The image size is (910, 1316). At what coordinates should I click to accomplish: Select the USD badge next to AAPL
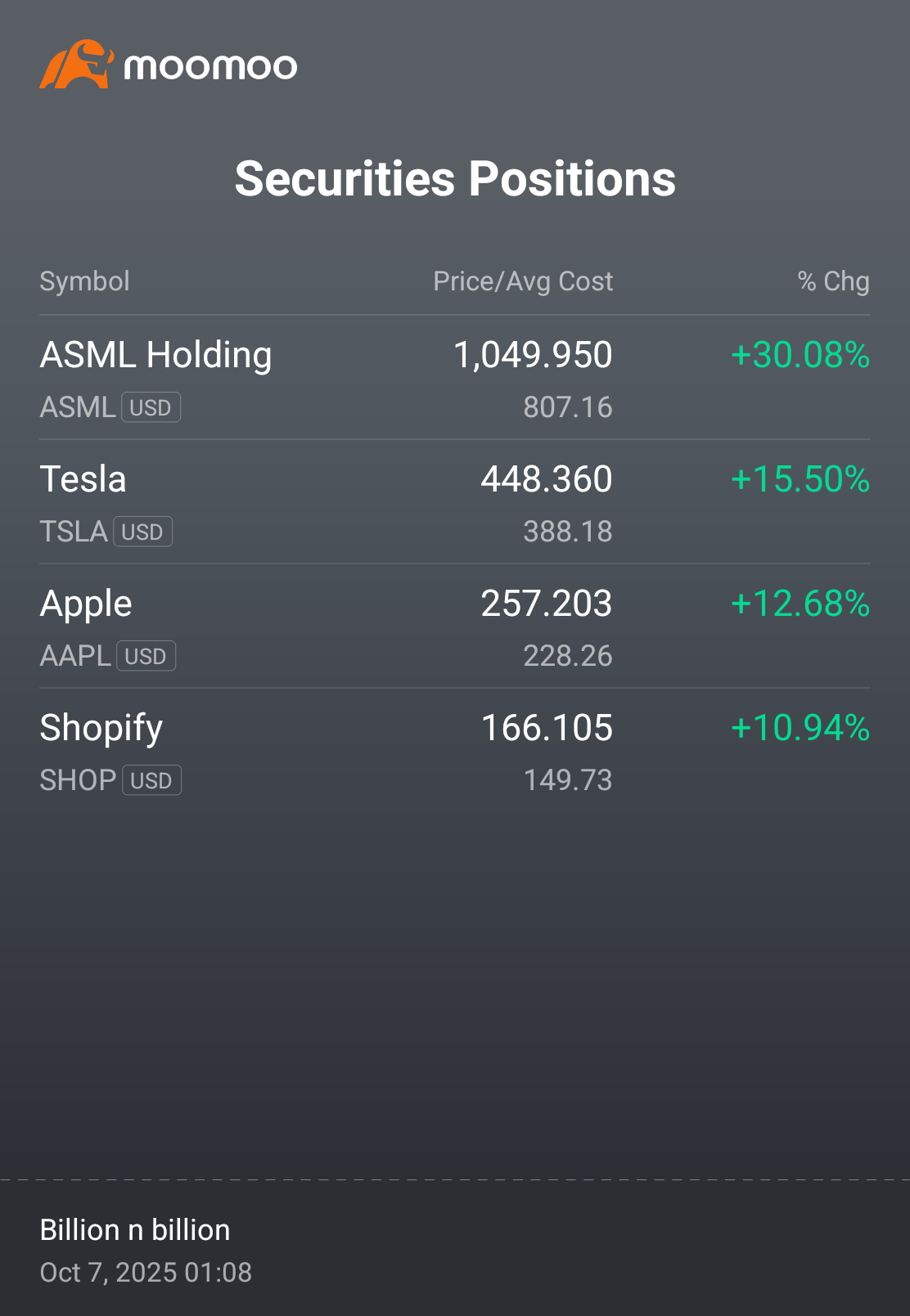pos(146,656)
